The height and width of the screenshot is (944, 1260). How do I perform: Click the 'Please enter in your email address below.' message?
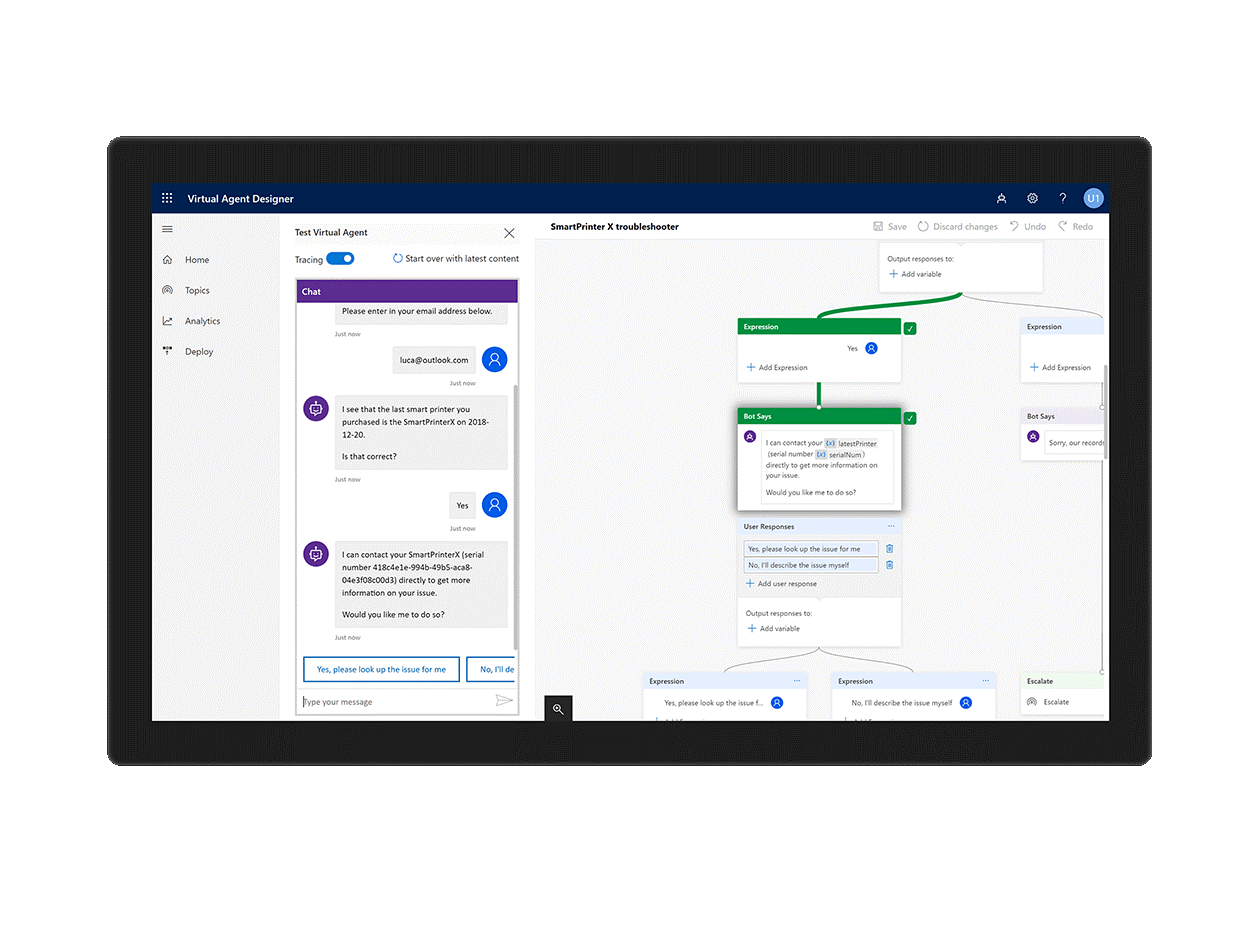tap(417, 311)
